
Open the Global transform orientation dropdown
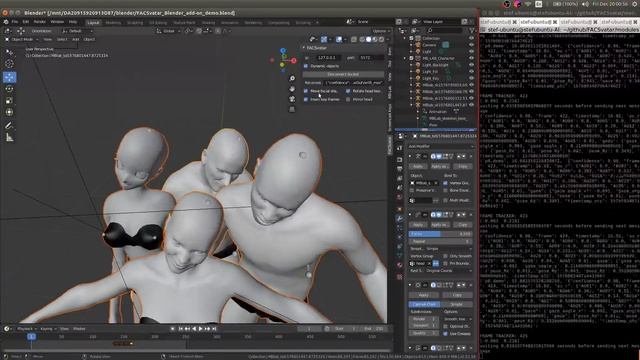point(169,31)
